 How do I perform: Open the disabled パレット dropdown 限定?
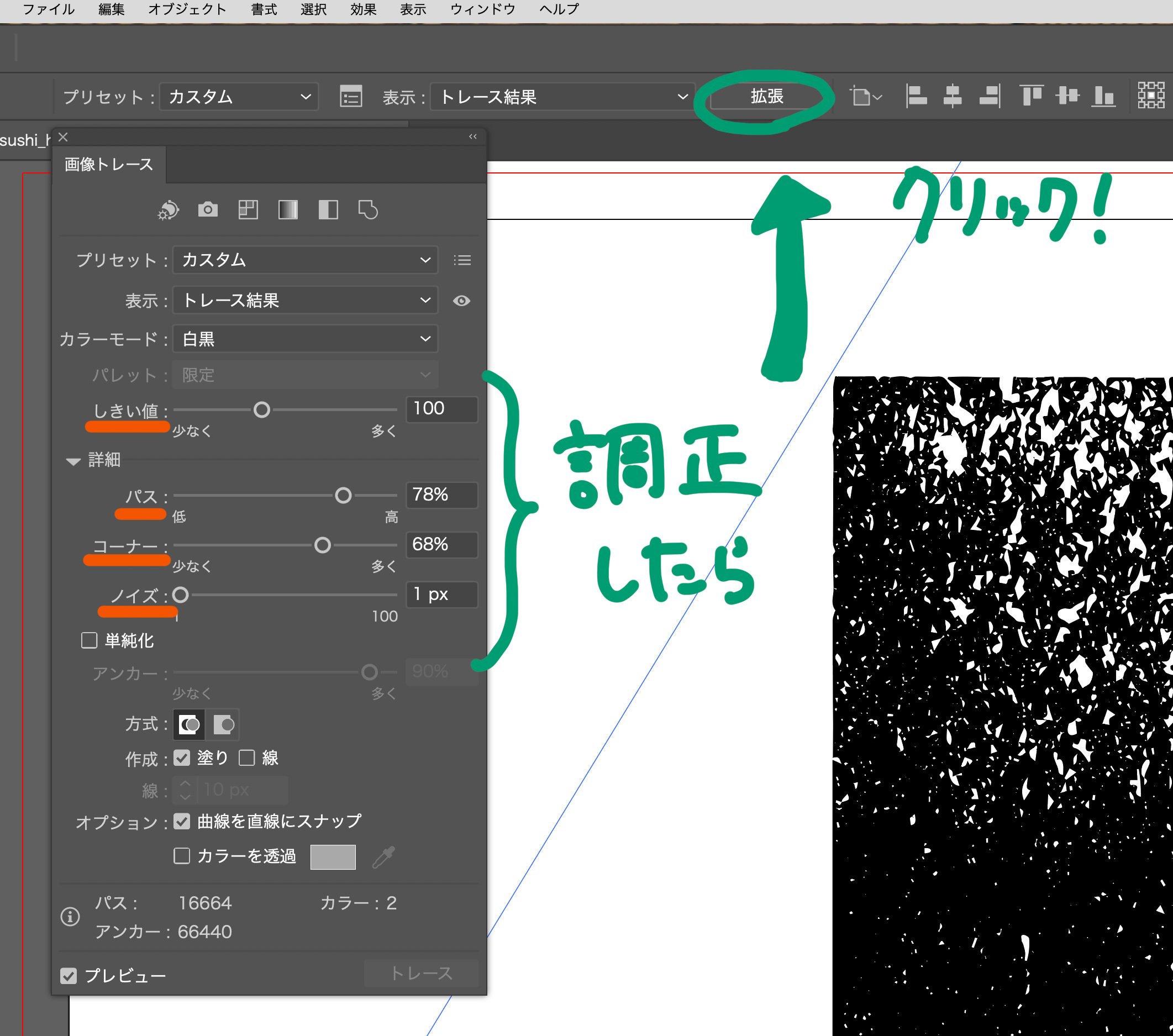tap(305, 375)
